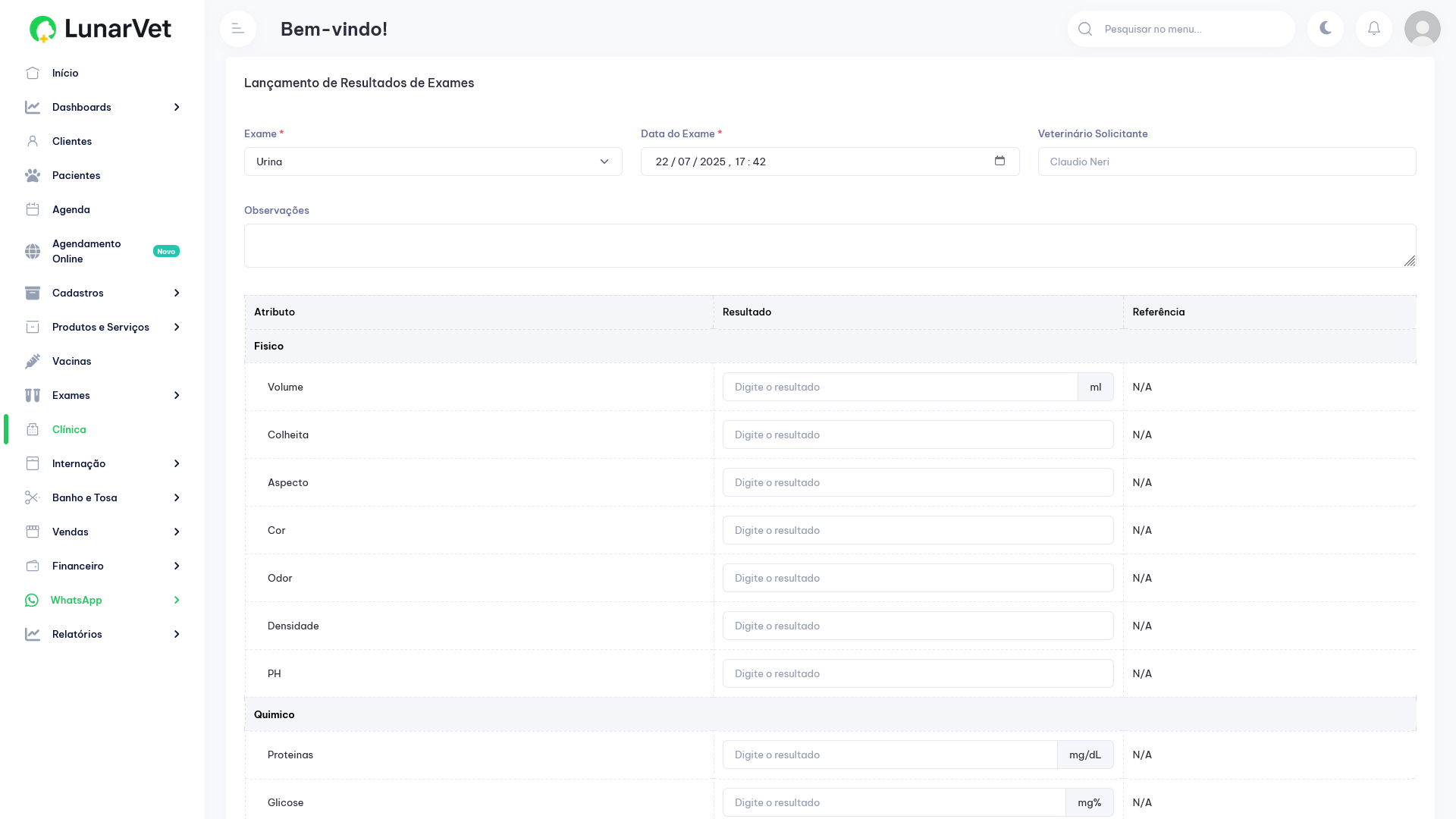This screenshot has width=1456, height=819.
Task: Click the Dashboards chart icon
Action: [33, 107]
